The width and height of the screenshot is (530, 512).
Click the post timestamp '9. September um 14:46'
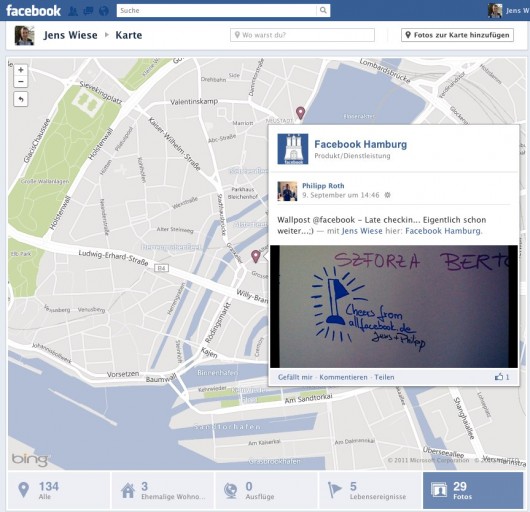pos(341,195)
